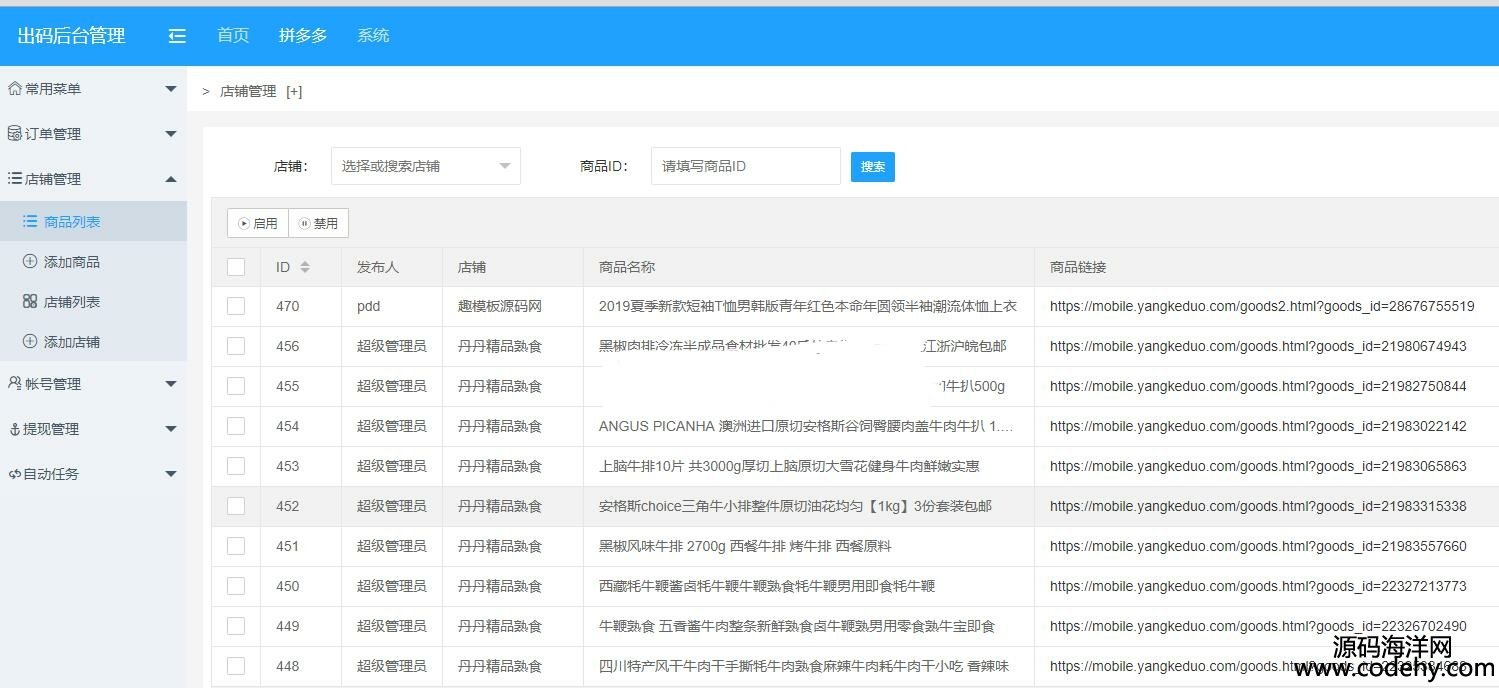Viewport: 1499px width, 688px height.
Task: Open 店铺列表 via its grid icon
Action: [x=30, y=302]
